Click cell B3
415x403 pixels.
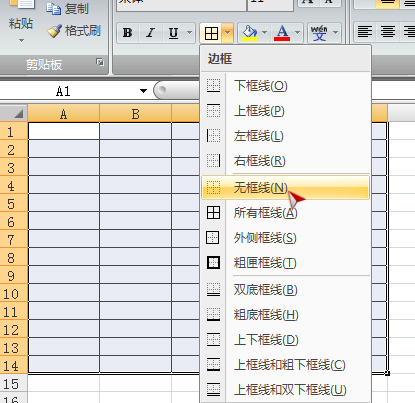coord(136,167)
